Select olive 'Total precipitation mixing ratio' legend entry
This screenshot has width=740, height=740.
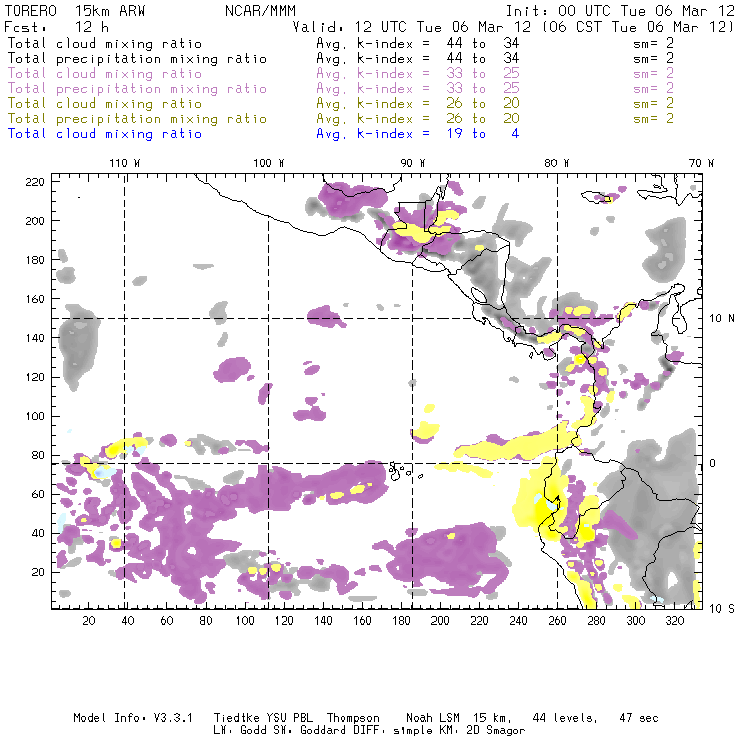pyautogui.click(x=137, y=118)
